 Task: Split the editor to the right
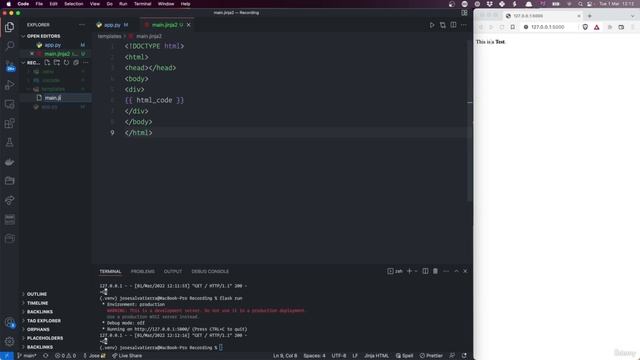pyautogui.click(x=453, y=25)
